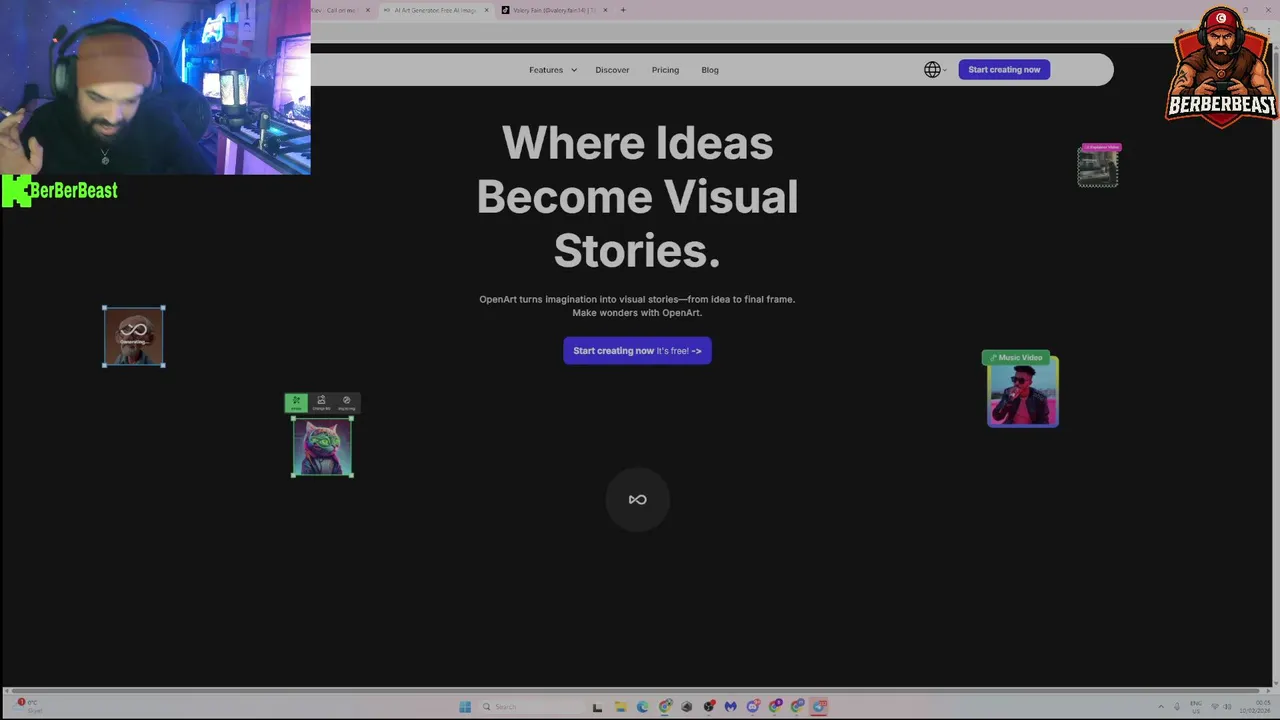Expand the system tray hidden icons chevron
The width and height of the screenshot is (1280, 720).
[1161, 707]
